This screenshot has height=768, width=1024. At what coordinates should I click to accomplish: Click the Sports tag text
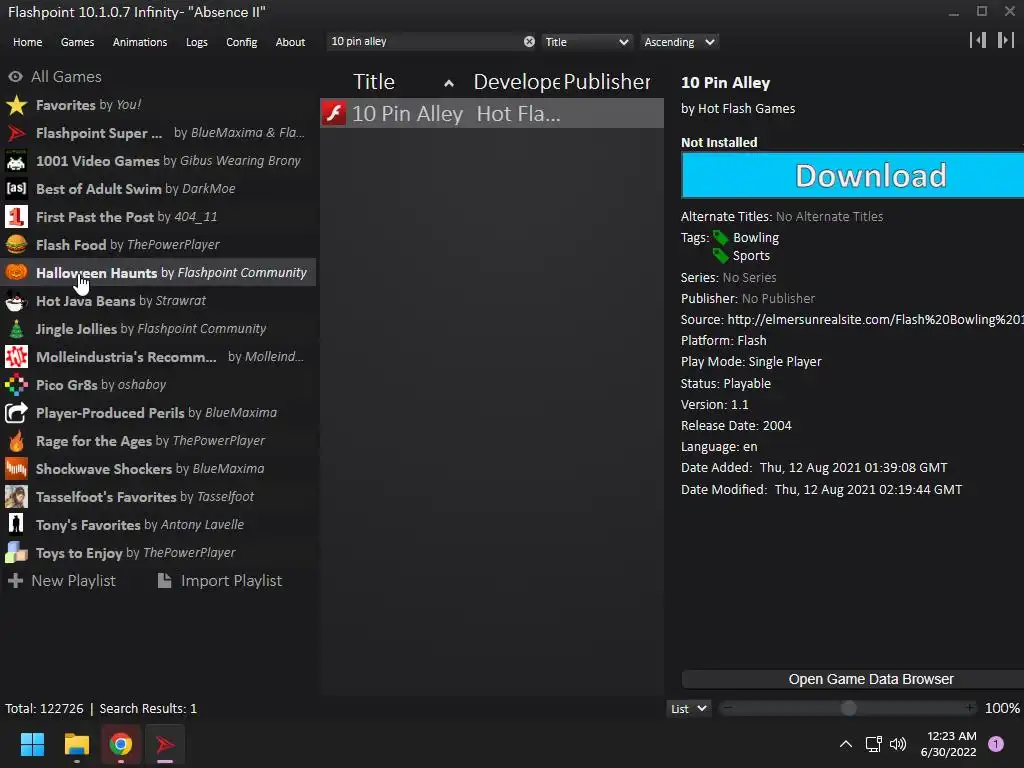tap(751, 256)
